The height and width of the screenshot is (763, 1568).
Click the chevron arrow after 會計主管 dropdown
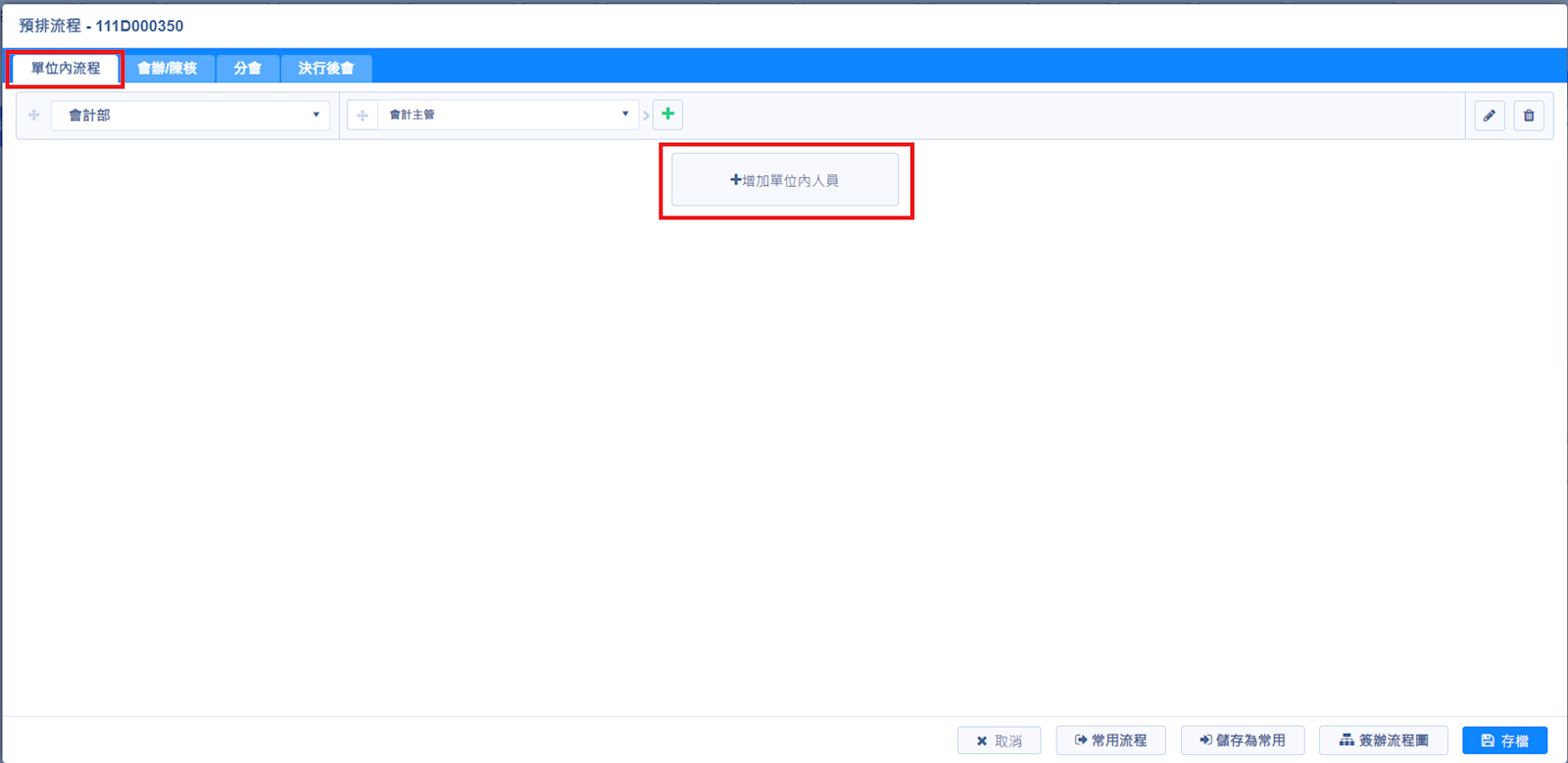[646, 116]
